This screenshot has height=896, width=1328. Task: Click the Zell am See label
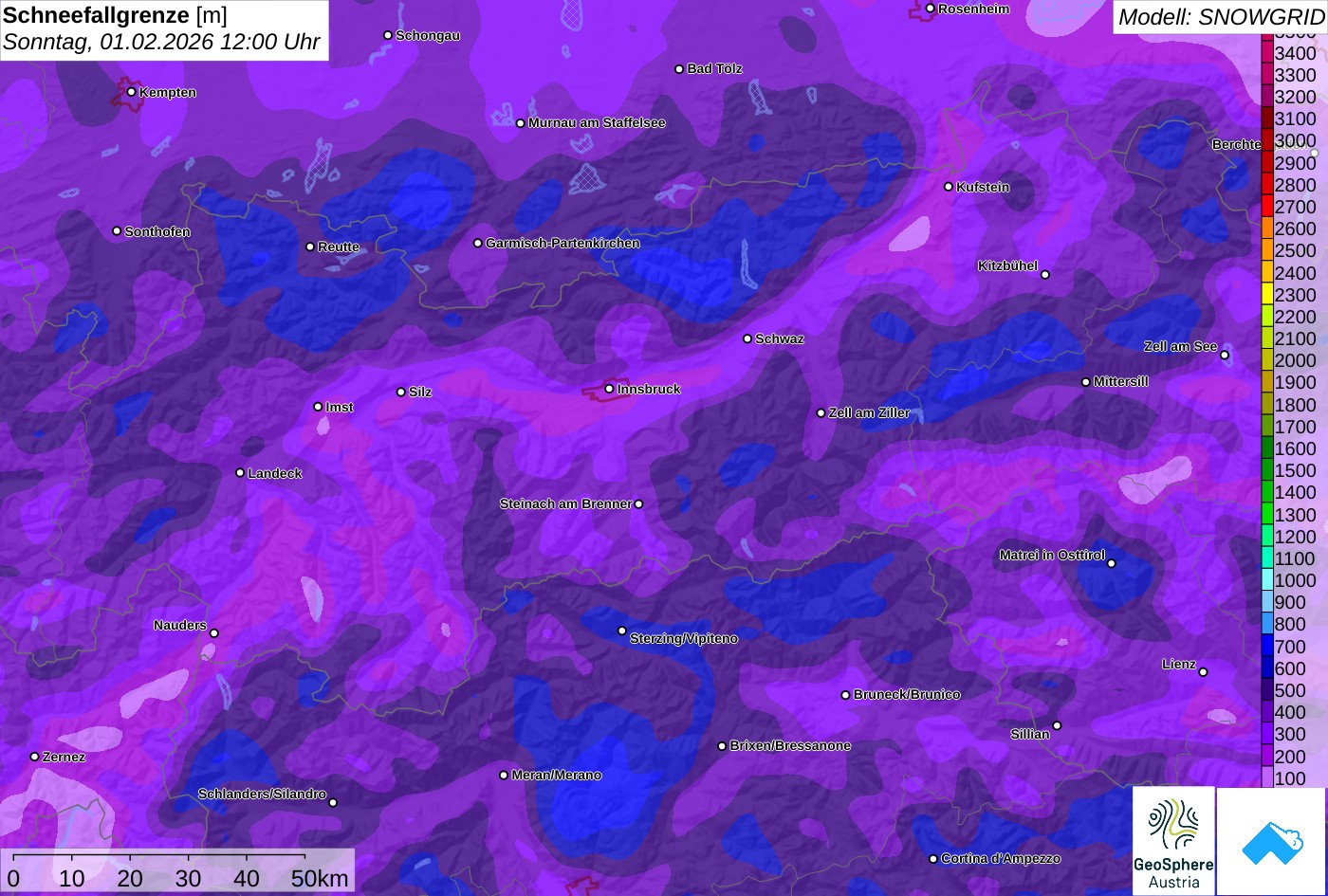1180,347
